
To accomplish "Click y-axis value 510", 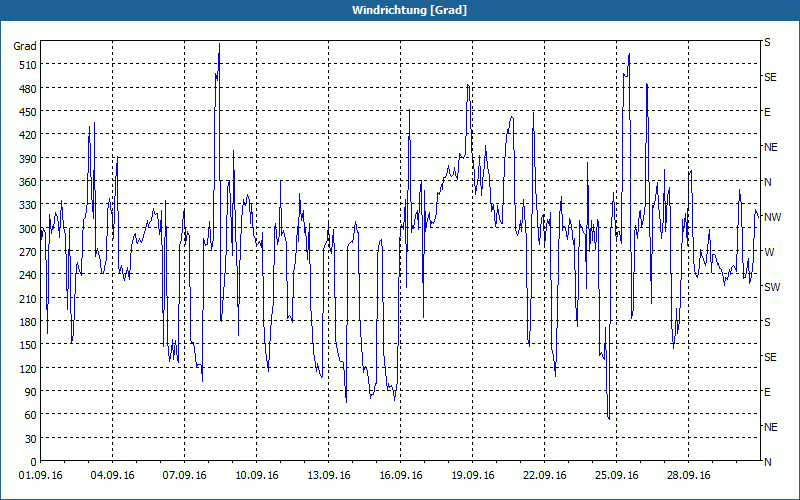I will click(28, 65).
